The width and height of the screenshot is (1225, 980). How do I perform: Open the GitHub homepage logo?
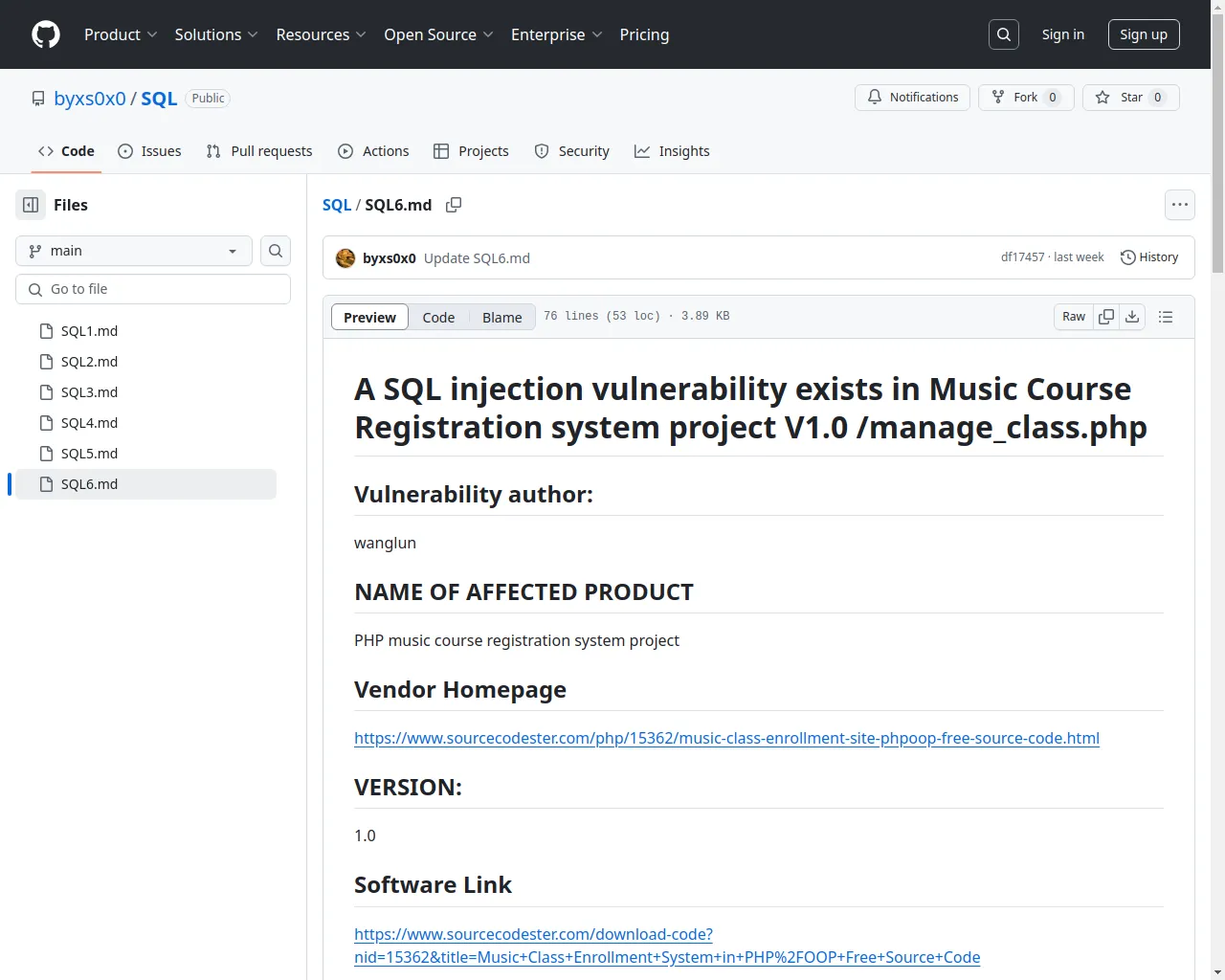[x=46, y=34]
